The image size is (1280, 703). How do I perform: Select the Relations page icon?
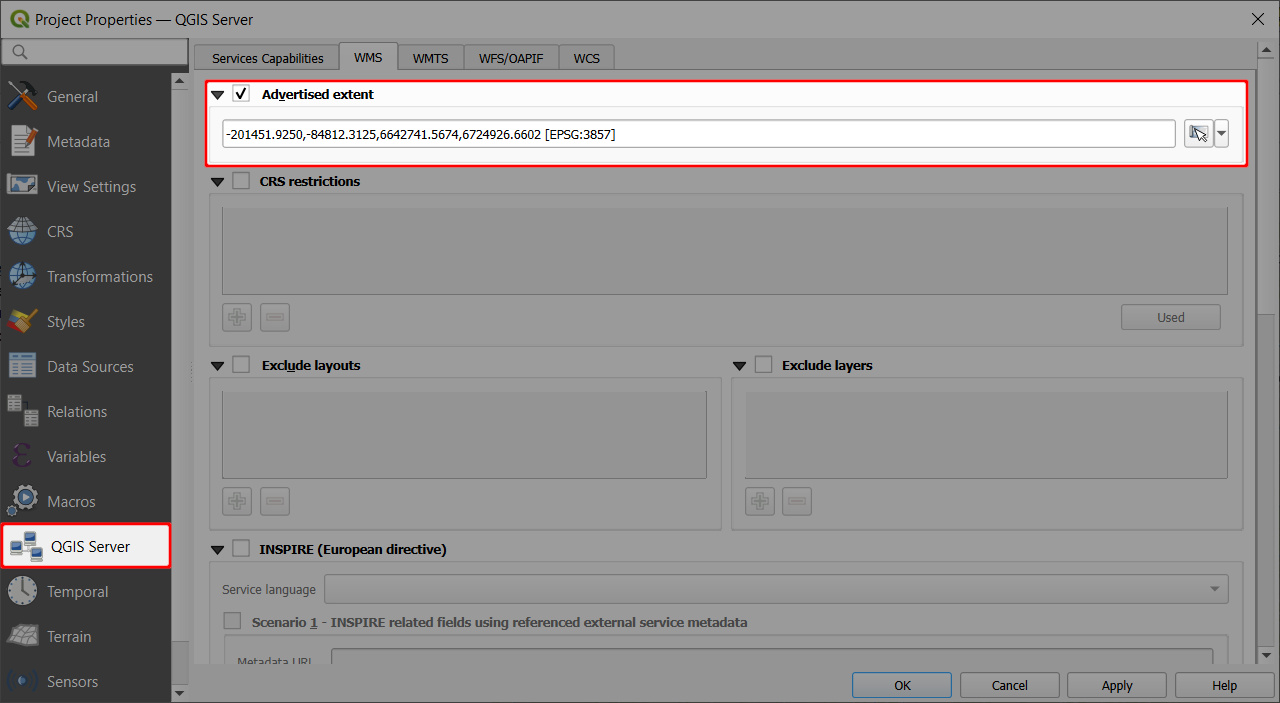[22, 411]
